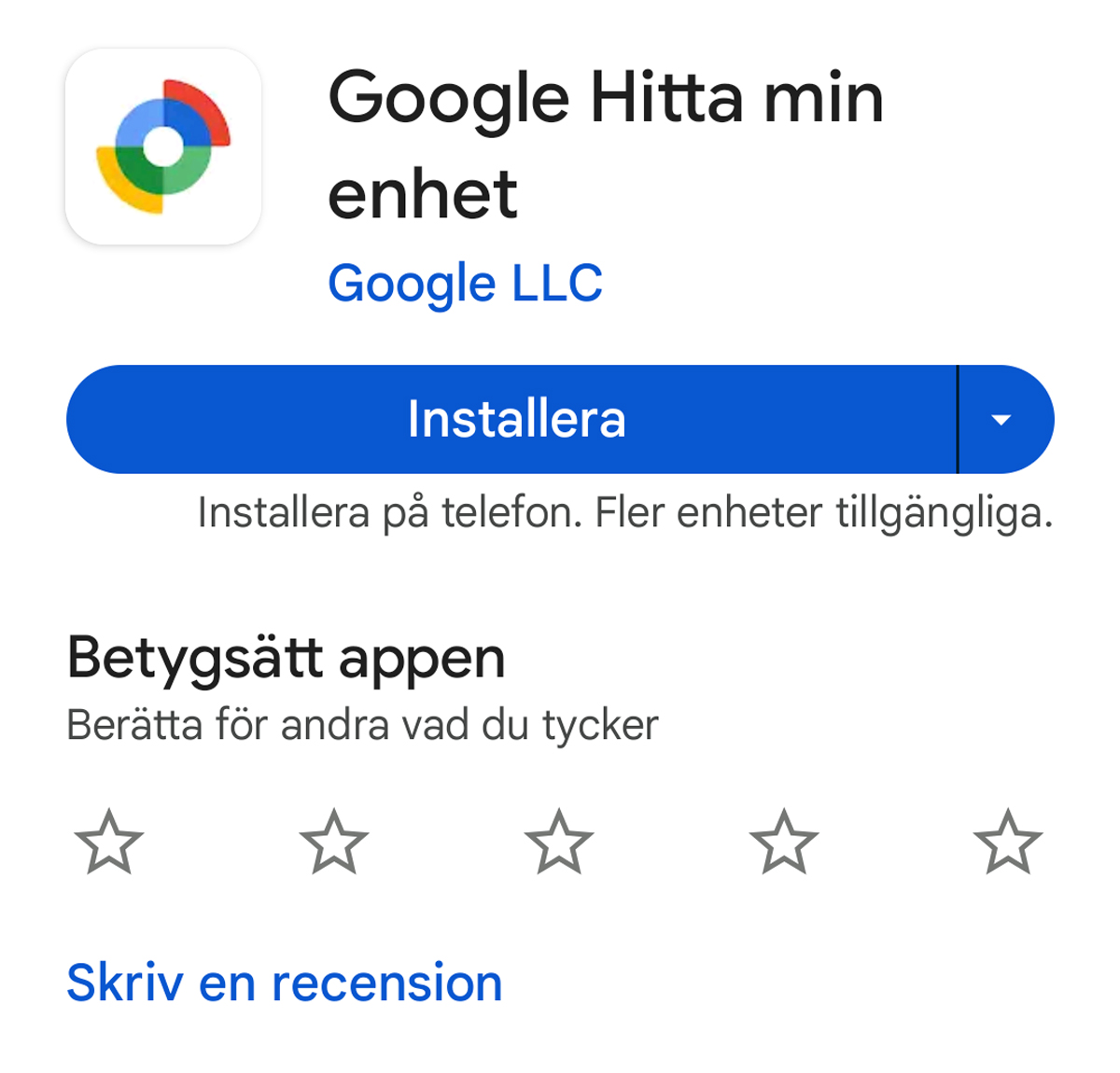1120x1073 pixels.
Task: Pick the middle star under Betygsätt appen
Action: click(x=559, y=842)
